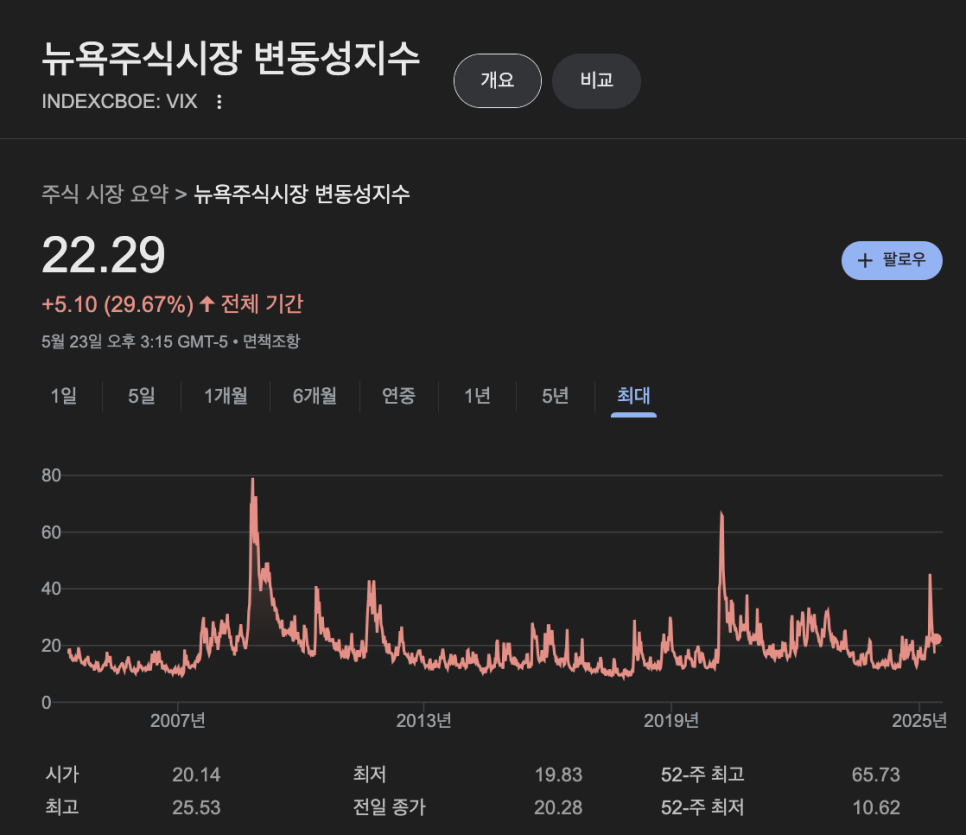Click the upward arrow next to +5.10 (29.67%)
The width and height of the screenshot is (966, 835).
click(205, 305)
